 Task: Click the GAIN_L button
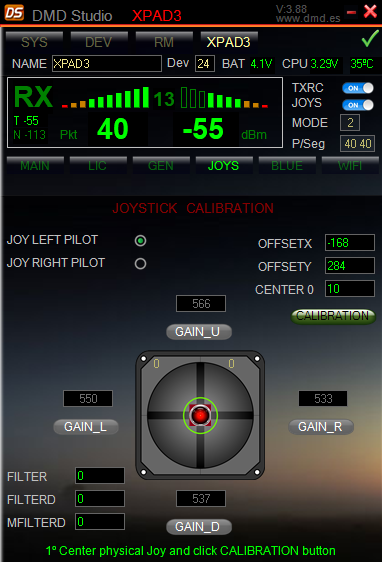pos(86,427)
